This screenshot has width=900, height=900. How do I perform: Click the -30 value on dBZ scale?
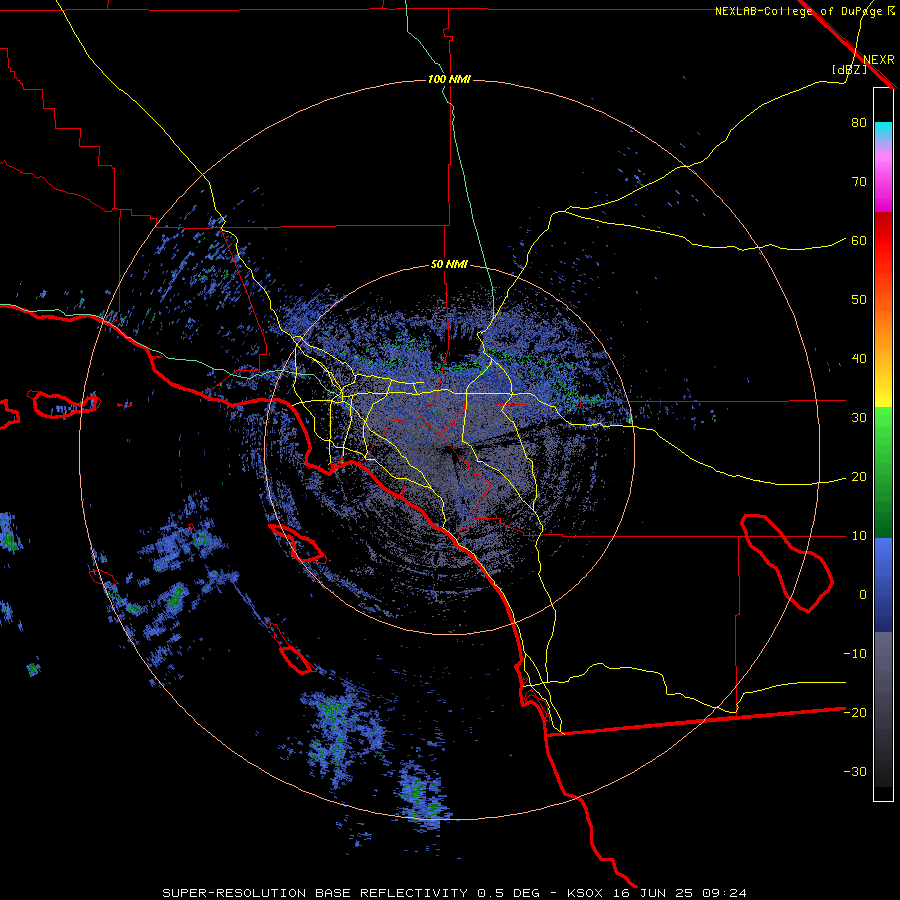pos(855,772)
